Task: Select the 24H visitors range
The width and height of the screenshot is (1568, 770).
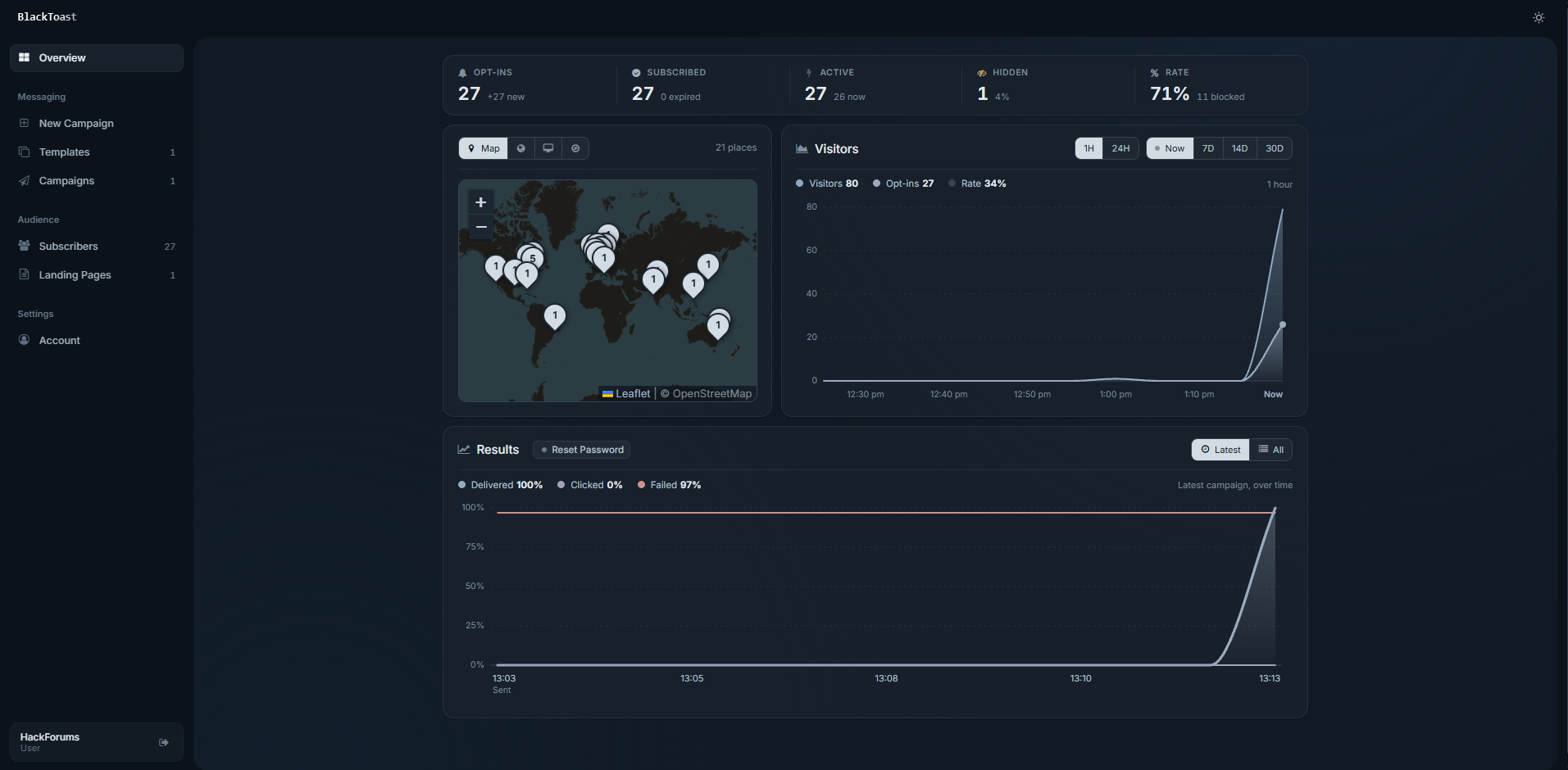Action: (x=1120, y=148)
